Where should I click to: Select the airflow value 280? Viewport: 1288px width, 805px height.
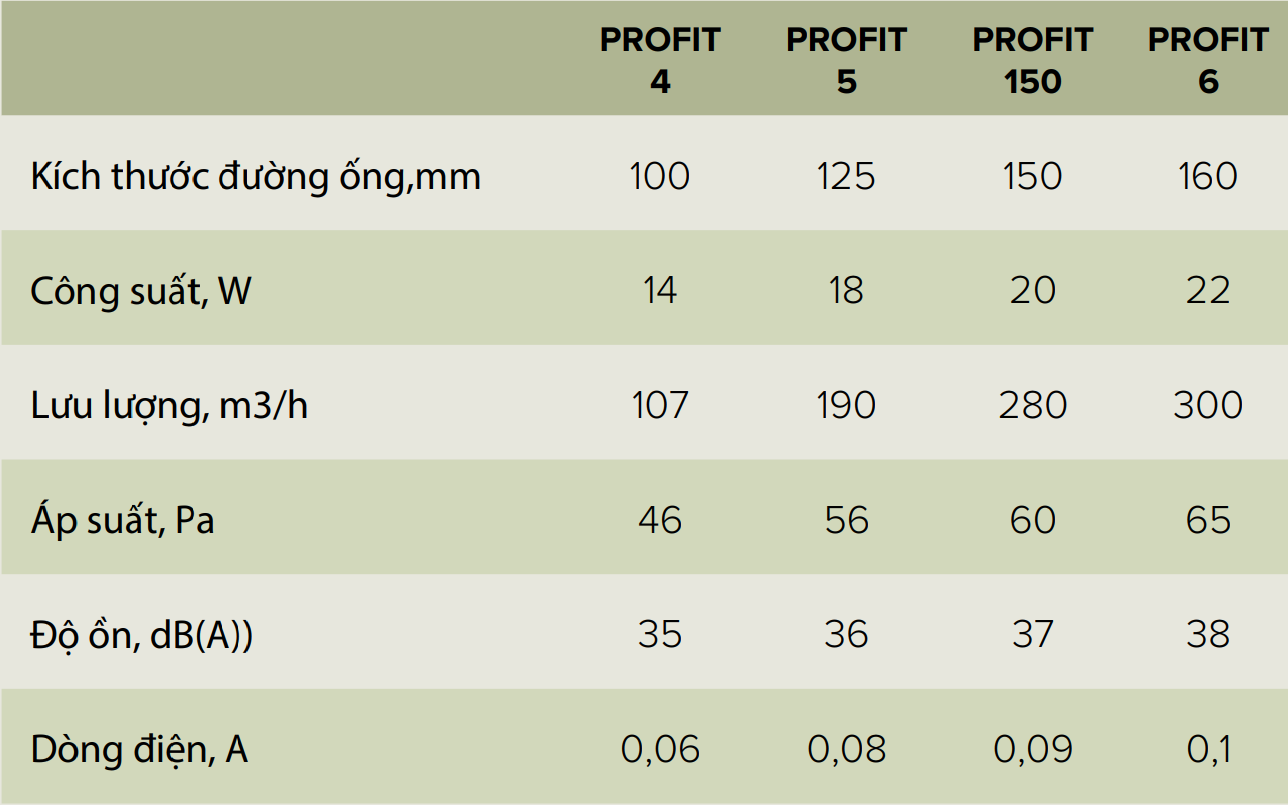pos(1032,406)
